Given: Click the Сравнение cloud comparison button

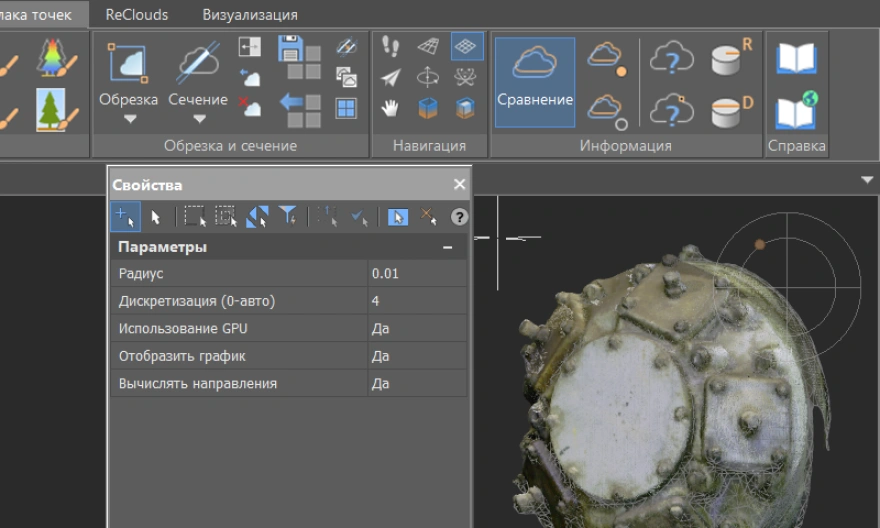Looking at the screenshot, I should point(534,82).
